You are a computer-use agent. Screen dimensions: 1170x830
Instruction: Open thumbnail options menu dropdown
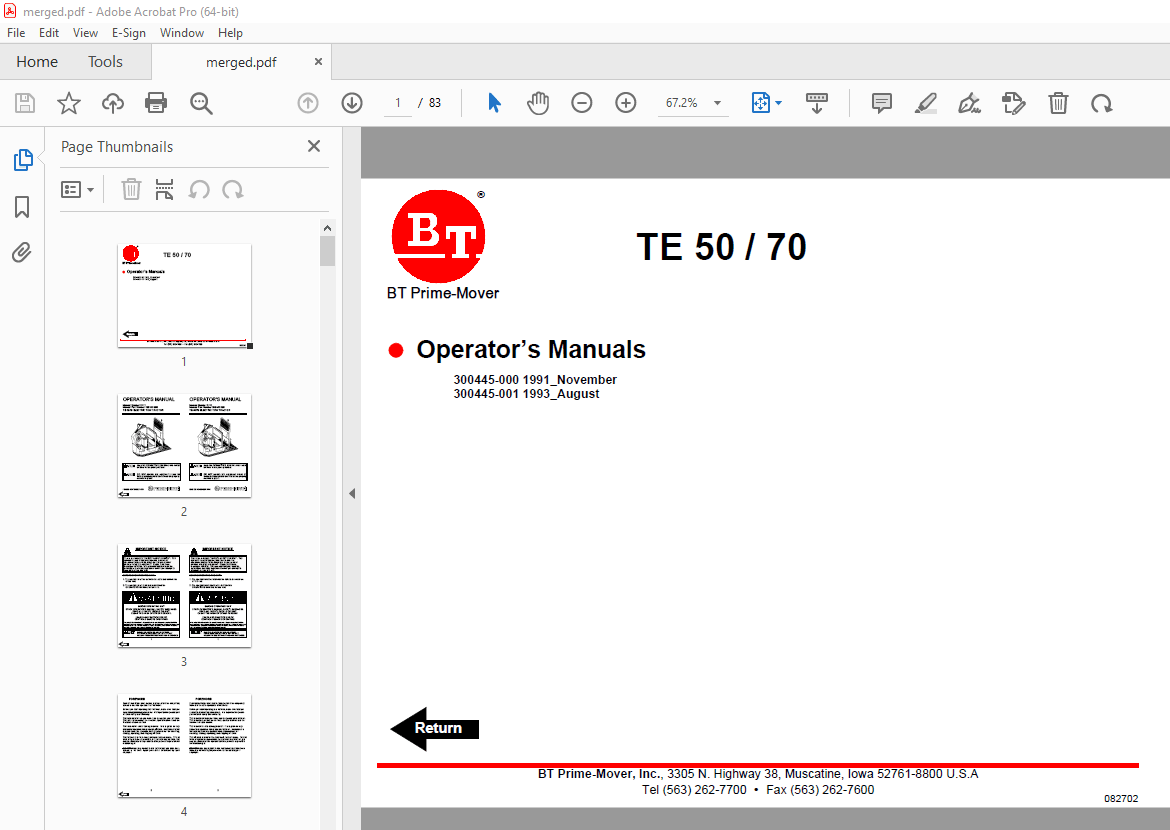77,190
